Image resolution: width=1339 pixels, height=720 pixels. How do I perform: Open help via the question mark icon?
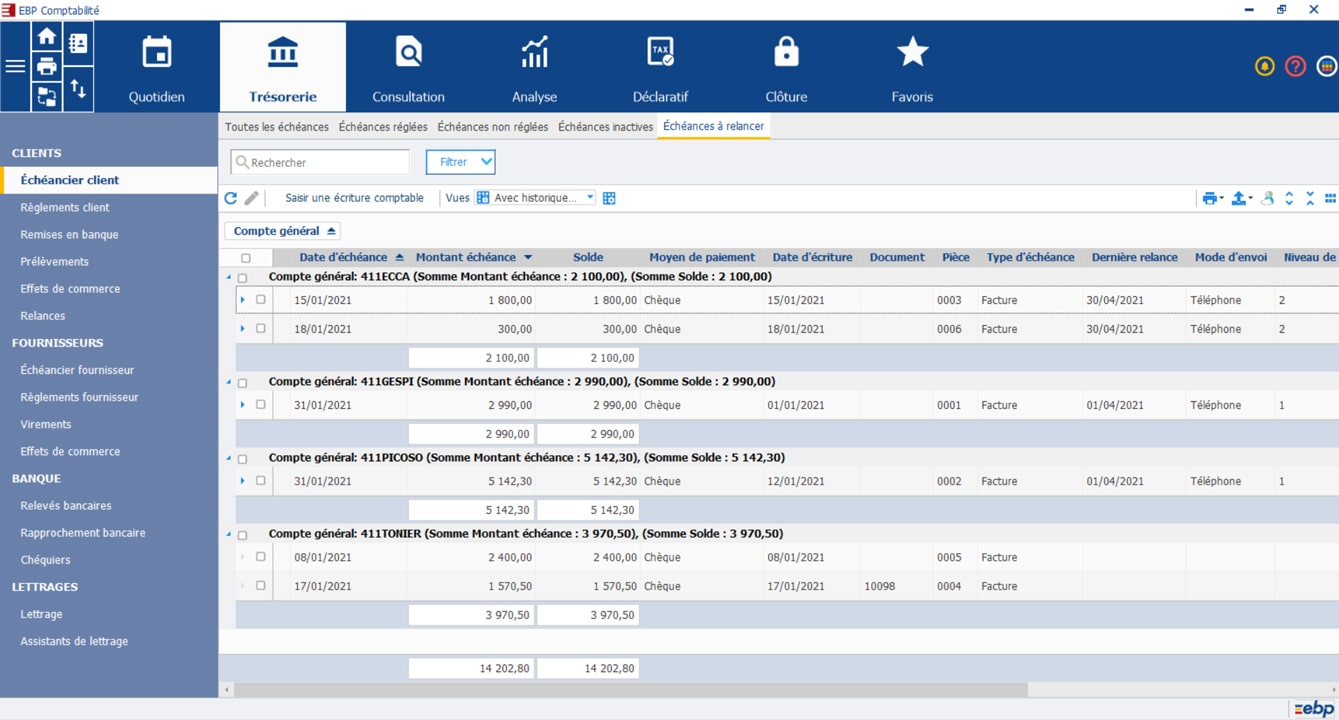click(x=1295, y=67)
